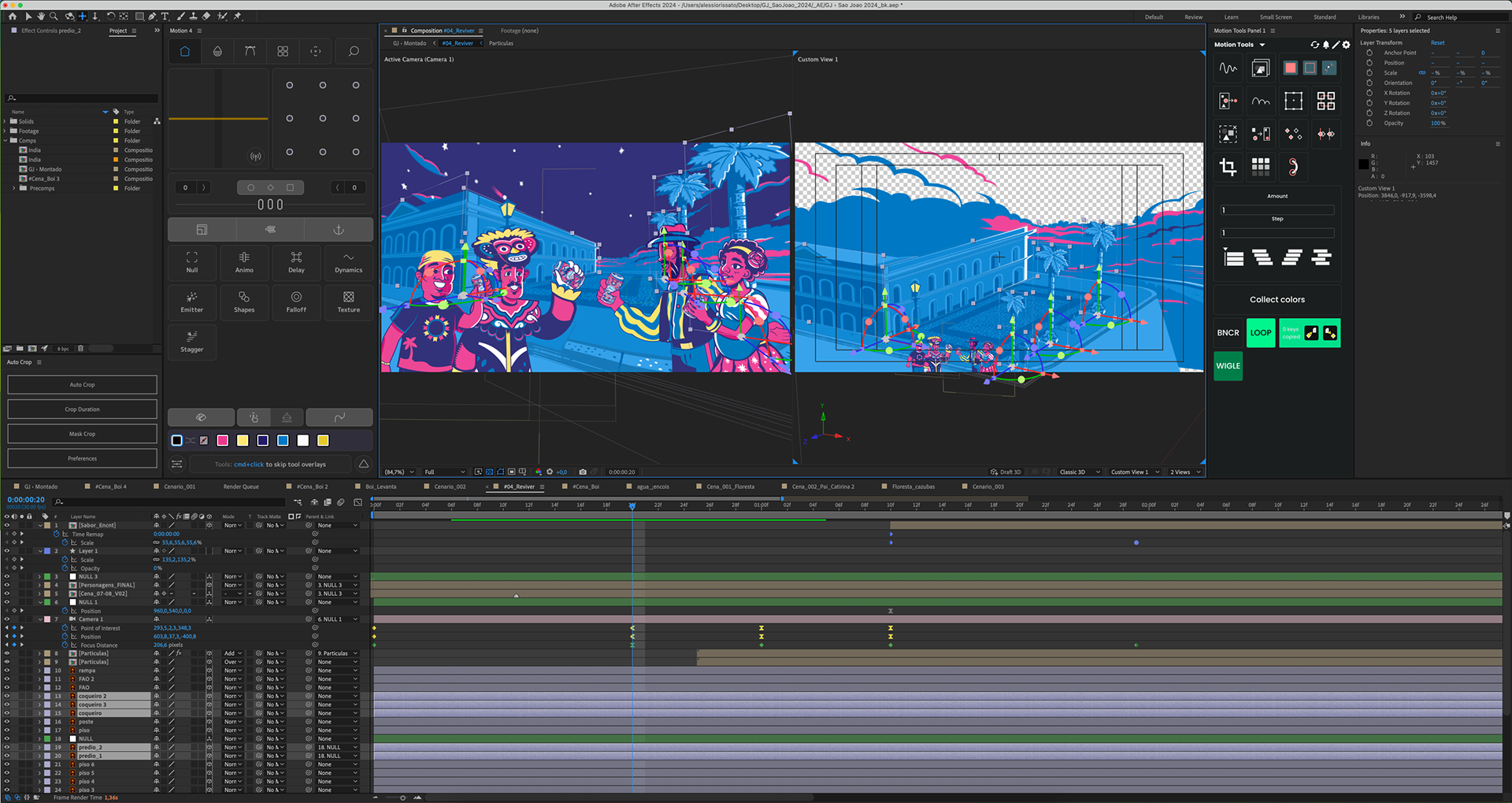Select the Hand tool in the toolbar

pos(41,16)
